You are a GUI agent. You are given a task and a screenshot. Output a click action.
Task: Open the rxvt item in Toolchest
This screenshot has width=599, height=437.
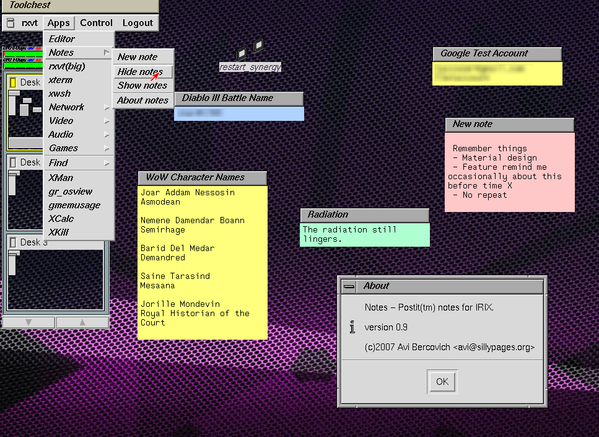(29, 23)
